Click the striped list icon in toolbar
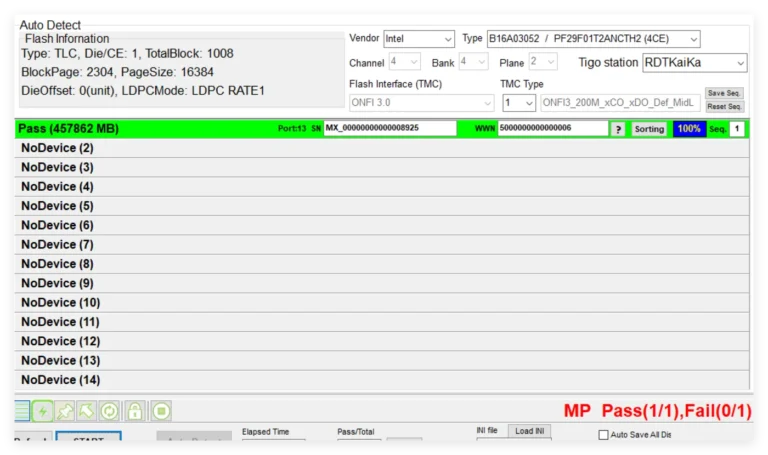 click(x=22, y=411)
